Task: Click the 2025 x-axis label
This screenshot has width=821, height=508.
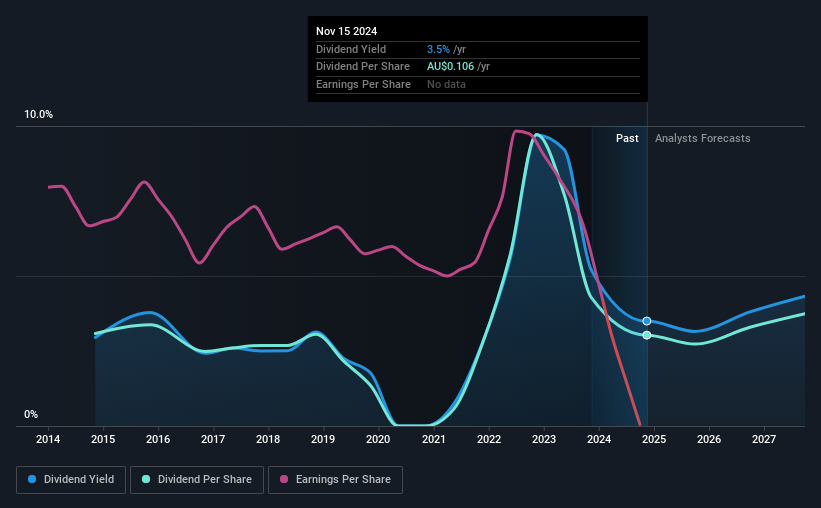Action: point(654,439)
